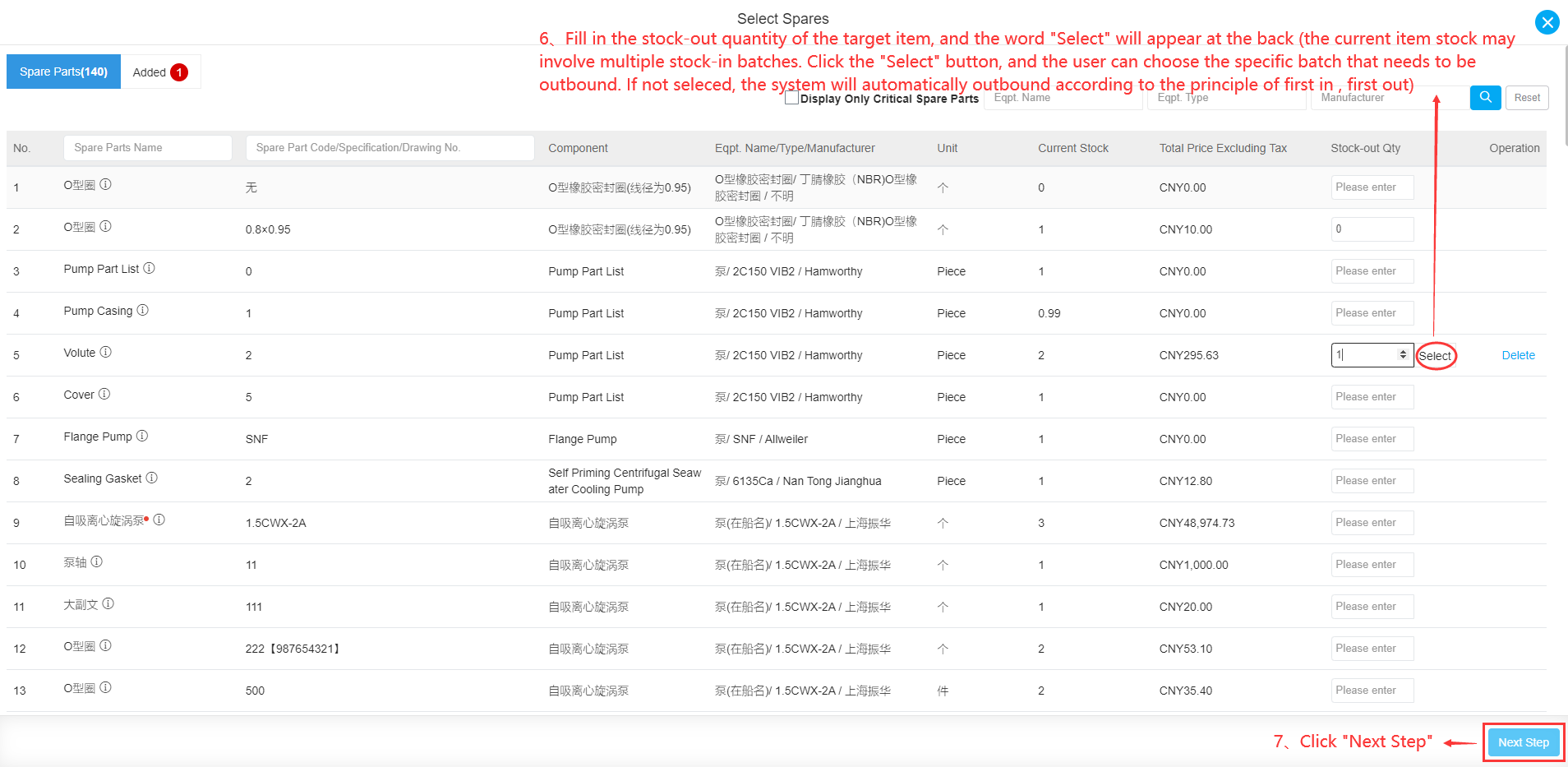This screenshot has width=1568, height=767.
Task: Click the code 222【987654321】
Action: pos(293,649)
